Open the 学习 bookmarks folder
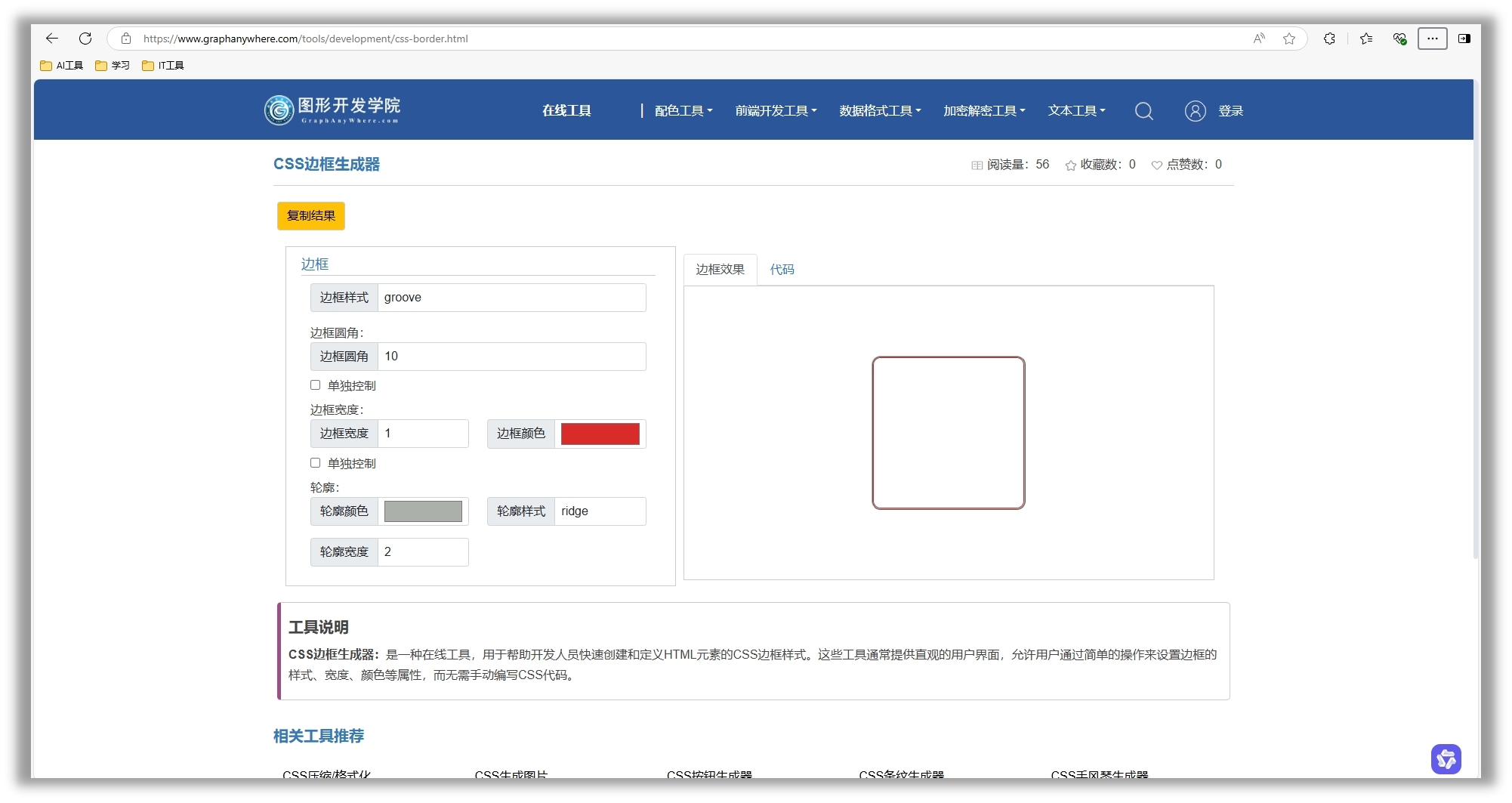Screen dimensions: 1512x803 point(113,66)
